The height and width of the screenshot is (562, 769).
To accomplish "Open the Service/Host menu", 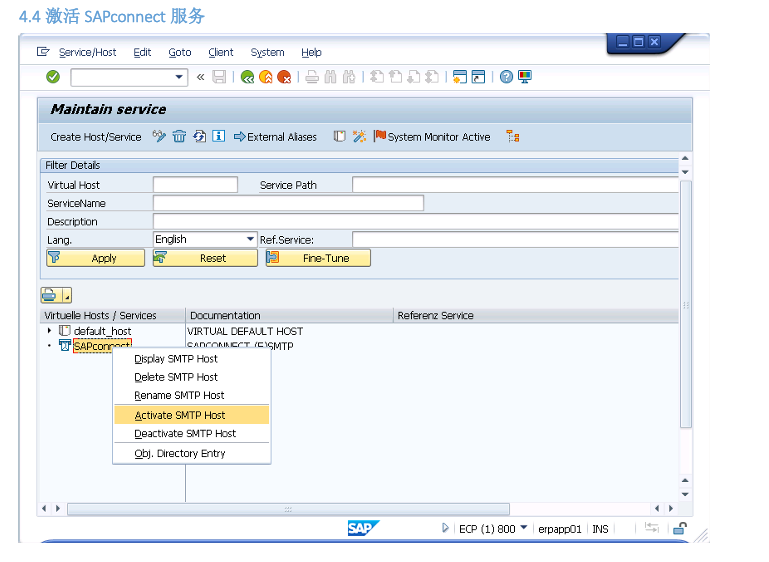I will [x=87, y=52].
